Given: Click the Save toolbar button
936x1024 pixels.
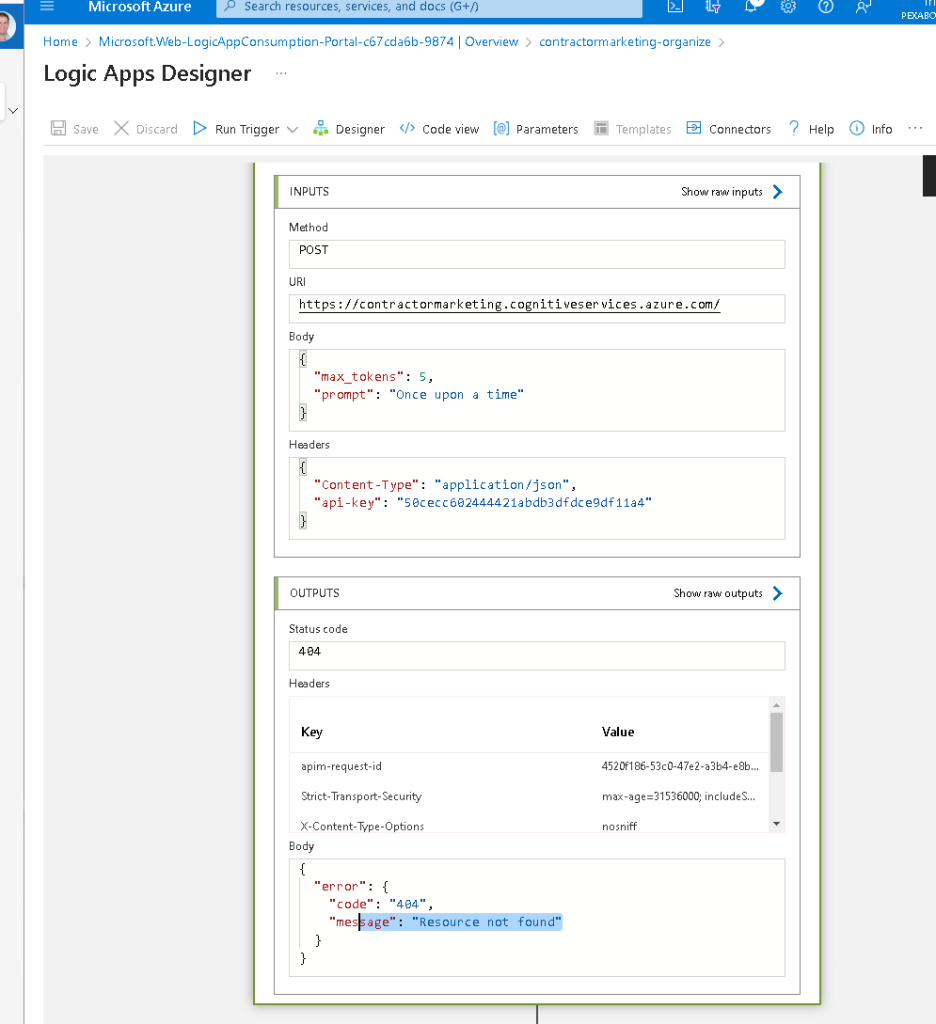Looking at the screenshot, I should [74, 129].
